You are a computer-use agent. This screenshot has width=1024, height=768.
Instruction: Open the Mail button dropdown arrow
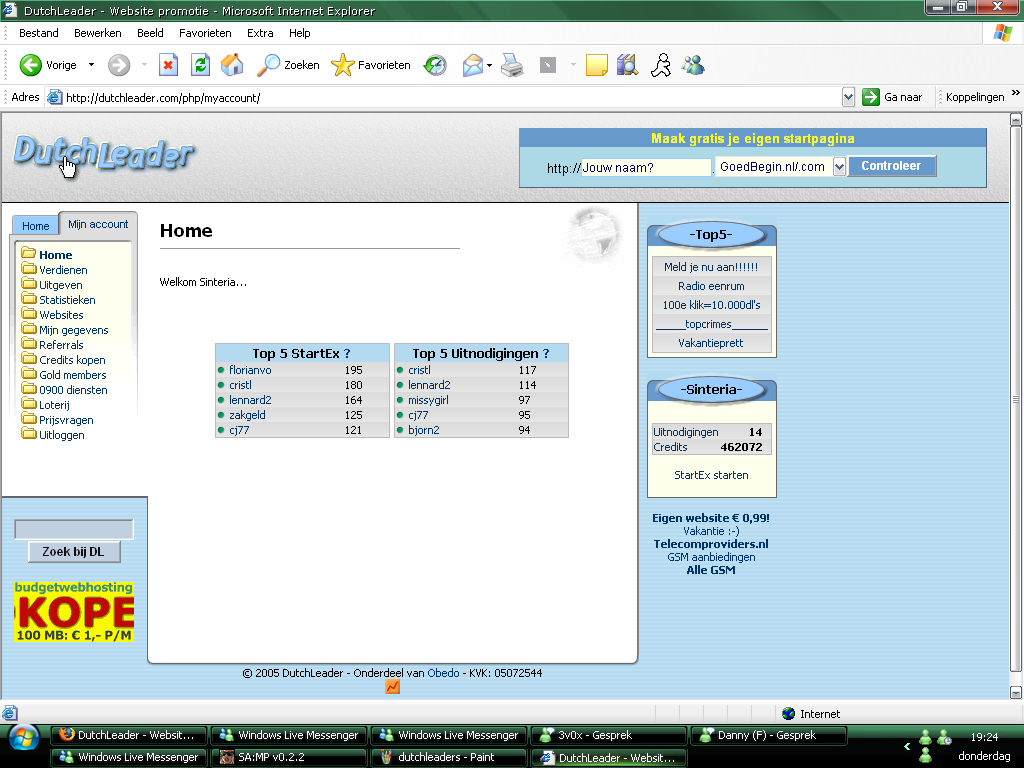click(x=489, y=65)
